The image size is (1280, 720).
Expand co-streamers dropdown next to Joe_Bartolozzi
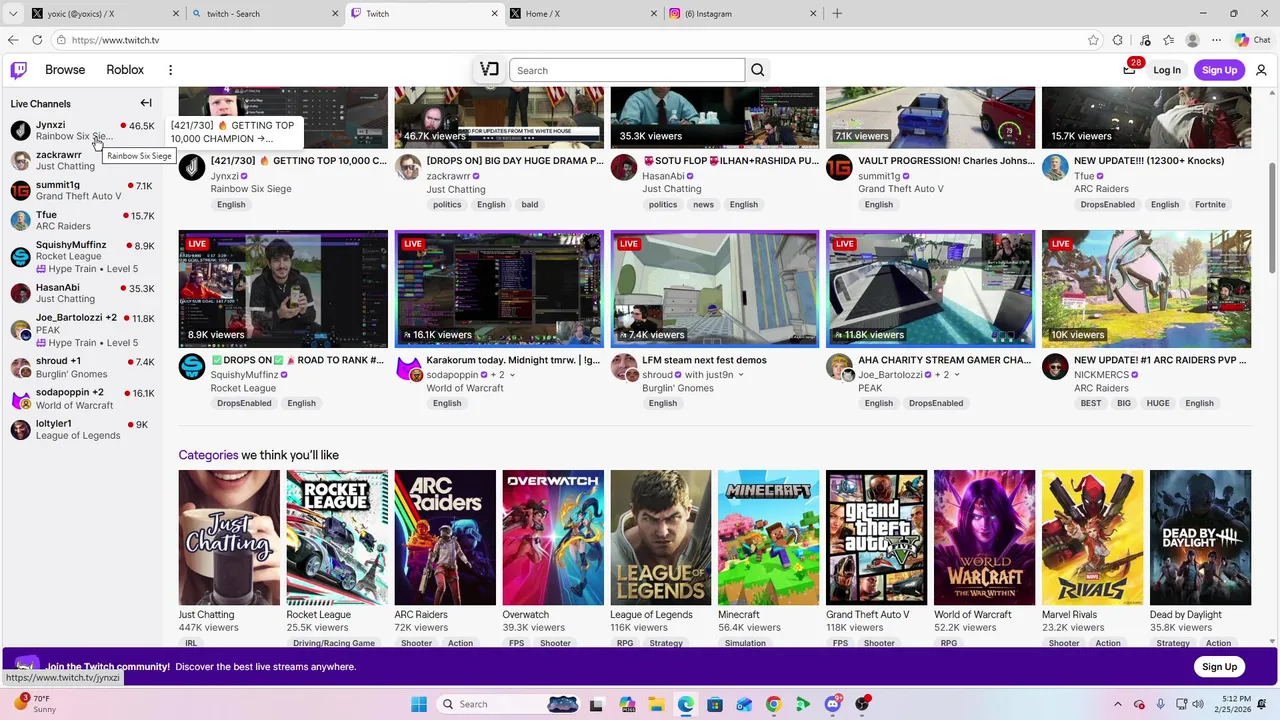[x=957, y=375]
